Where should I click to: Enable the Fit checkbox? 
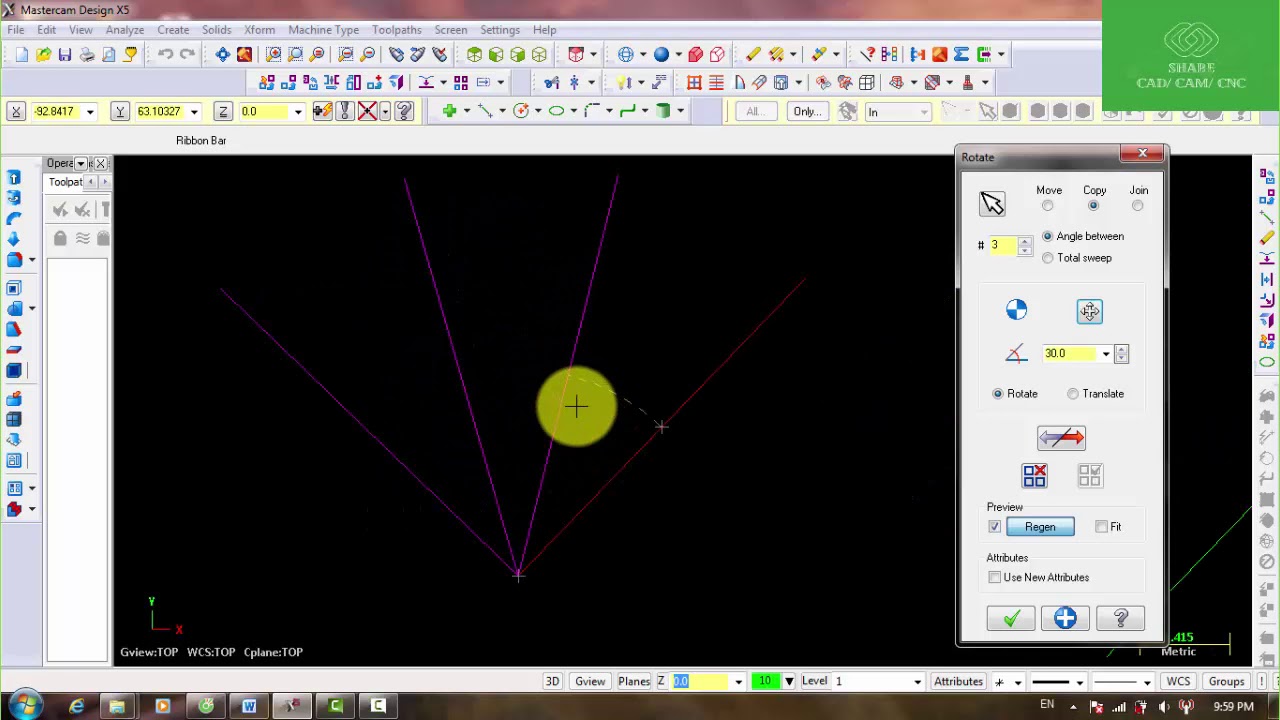1101,527
